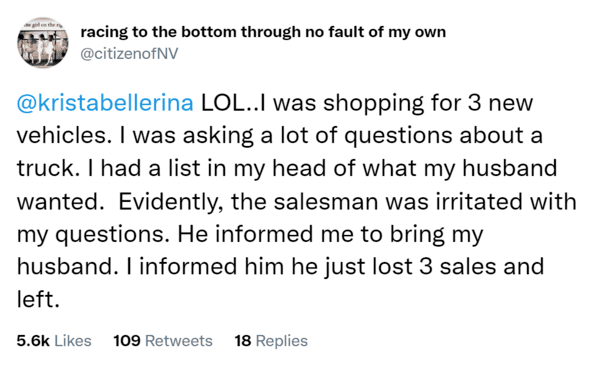Open the @kristabellerina mention link
This screenshot has height=385, width=600.
(x=105, y=103)
